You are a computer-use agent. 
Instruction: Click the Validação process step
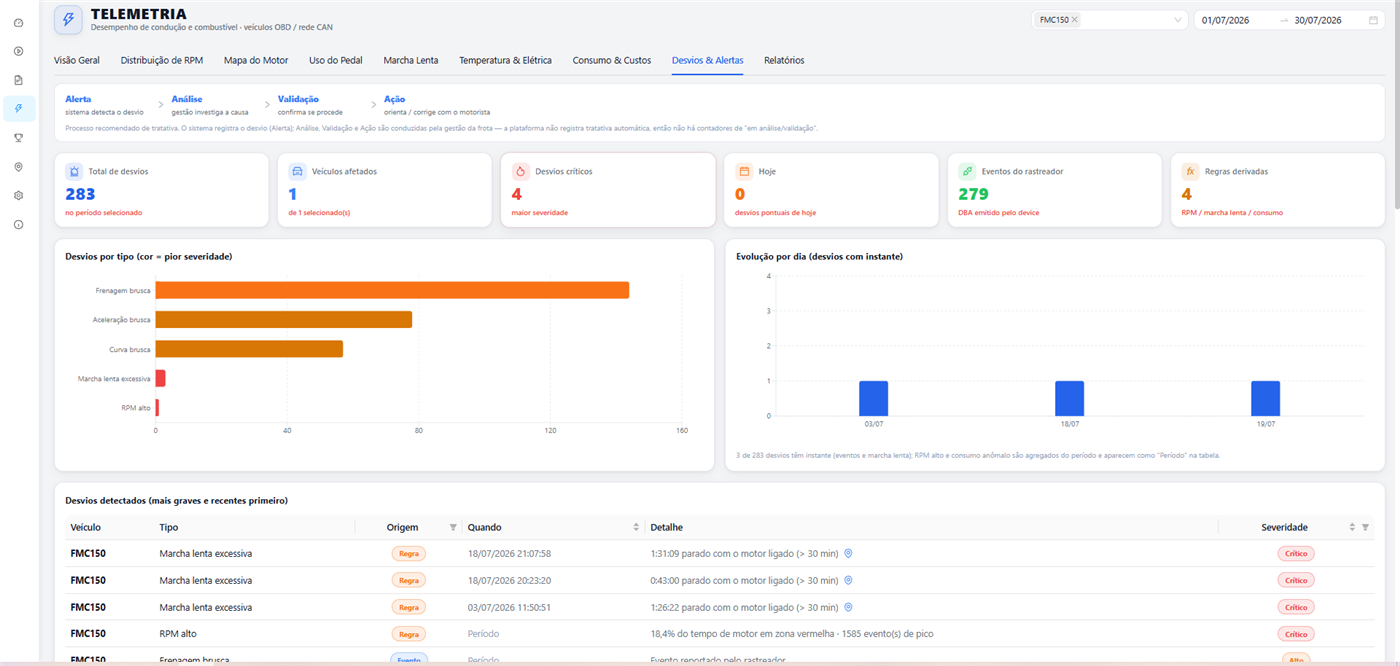click(x=310, y=105)
